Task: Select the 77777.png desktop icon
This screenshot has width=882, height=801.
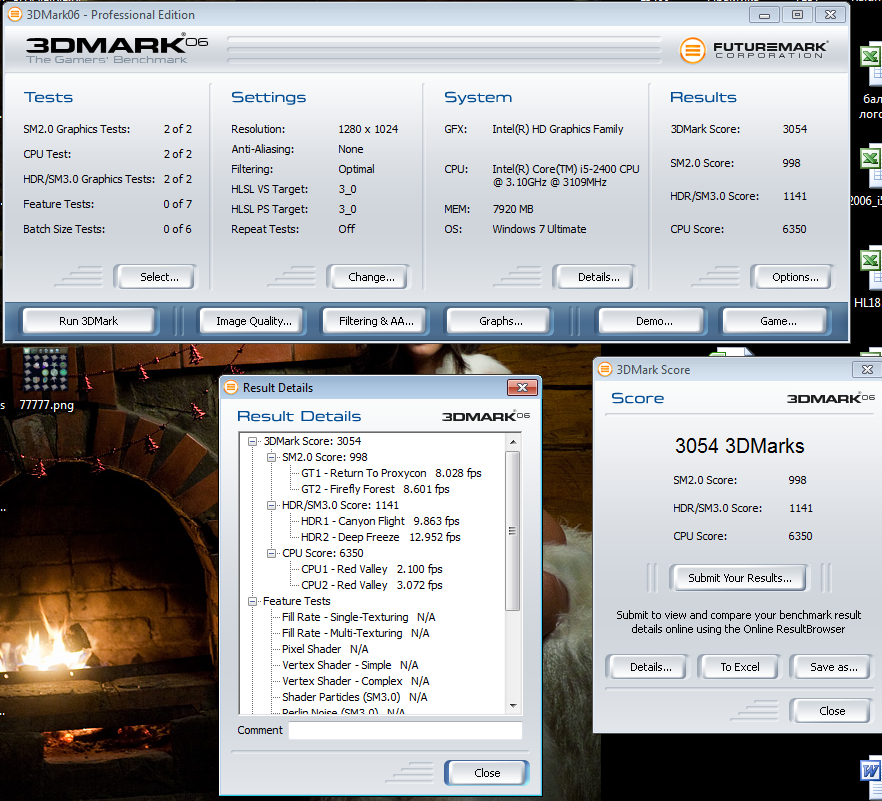Action: [46, 379]
